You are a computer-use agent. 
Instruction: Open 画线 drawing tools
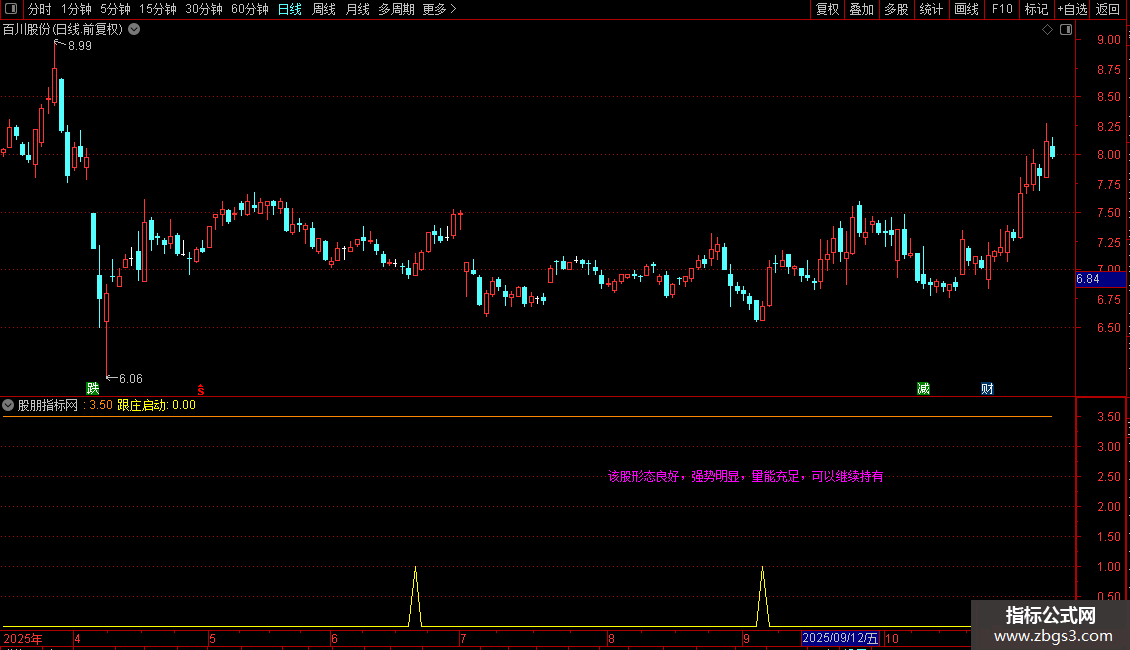(966, 9)
